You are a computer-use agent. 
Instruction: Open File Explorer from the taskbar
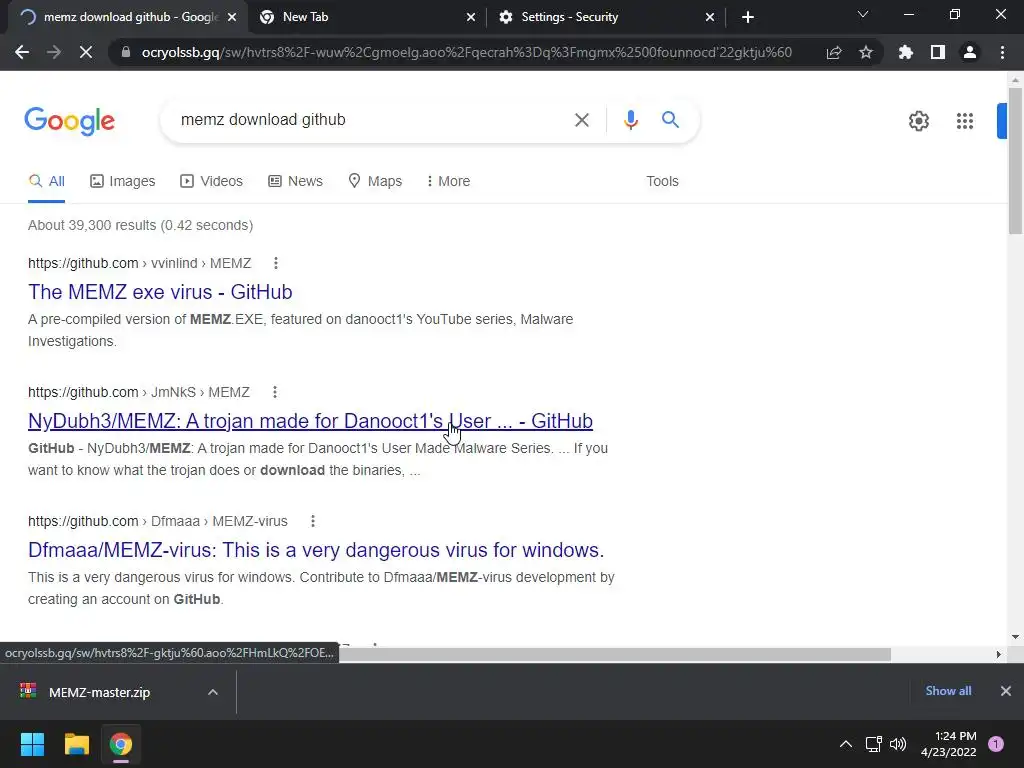[76, 744]
